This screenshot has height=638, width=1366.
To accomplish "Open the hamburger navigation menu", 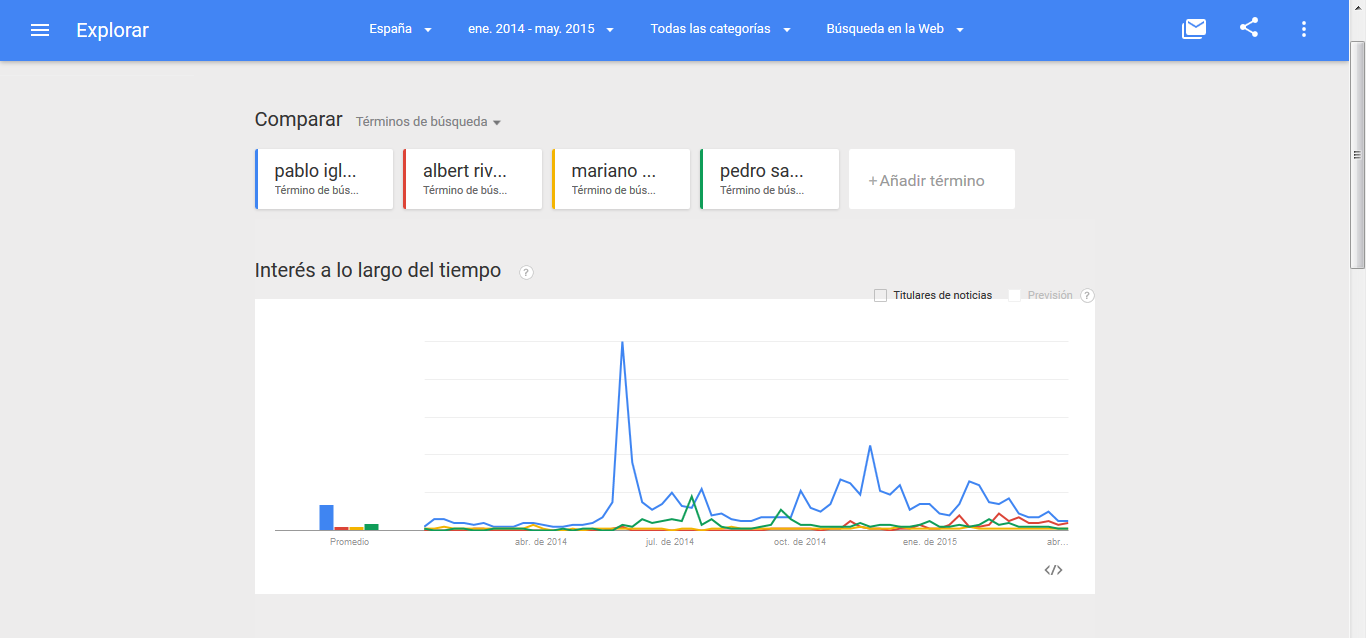I will coord(40,30).
